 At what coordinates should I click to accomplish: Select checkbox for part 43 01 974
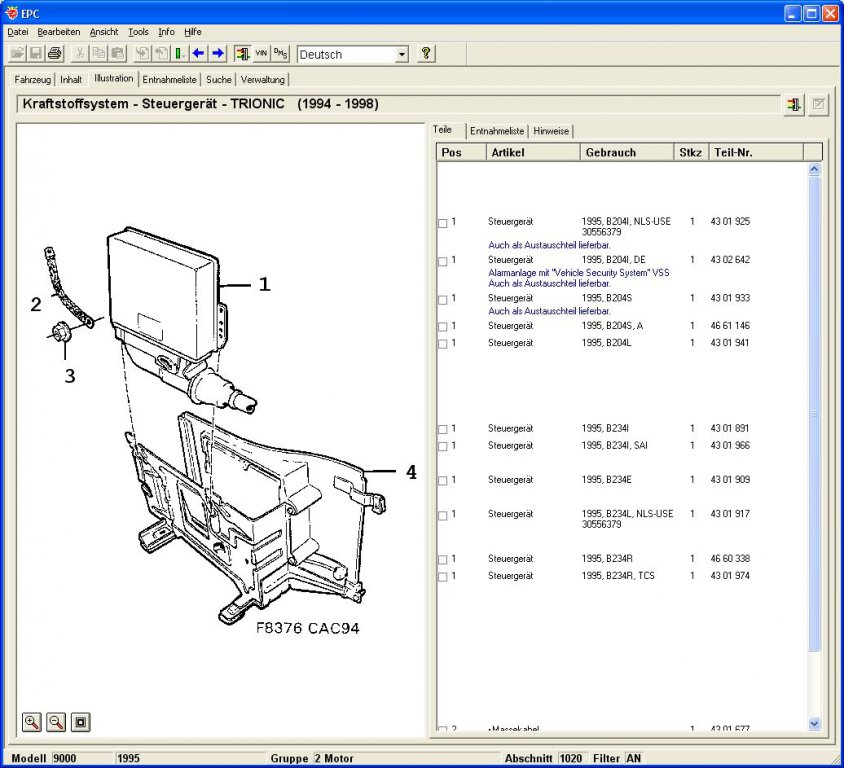(442, 577)
